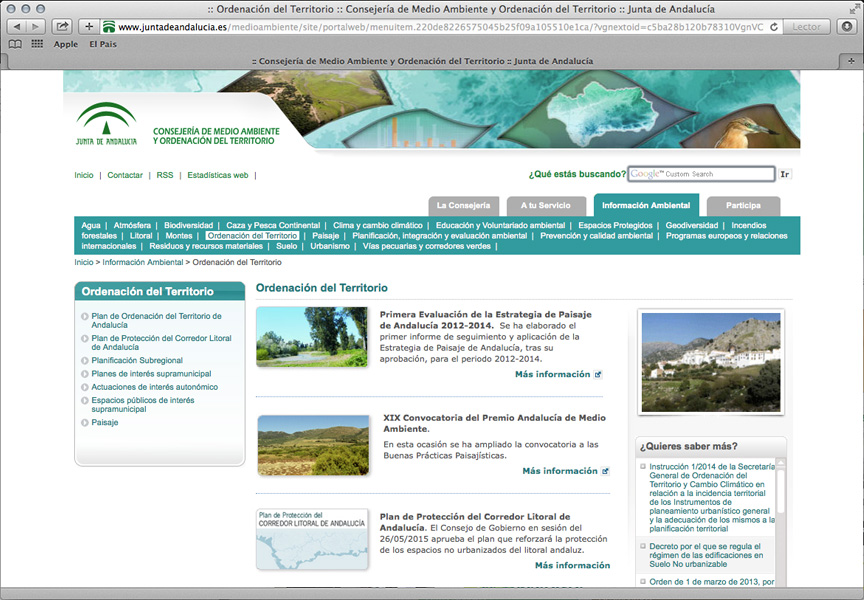Click the Junta de Andalucía logo

[106, 122]
